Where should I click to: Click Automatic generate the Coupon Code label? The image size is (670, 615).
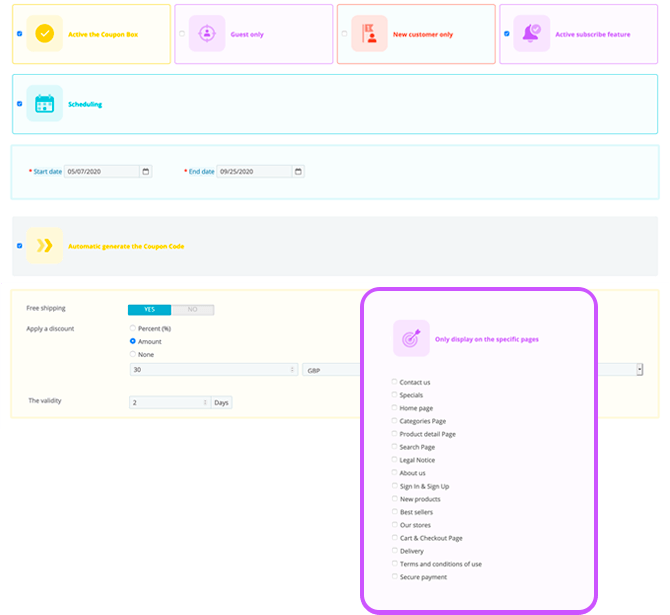click(126, 246)
